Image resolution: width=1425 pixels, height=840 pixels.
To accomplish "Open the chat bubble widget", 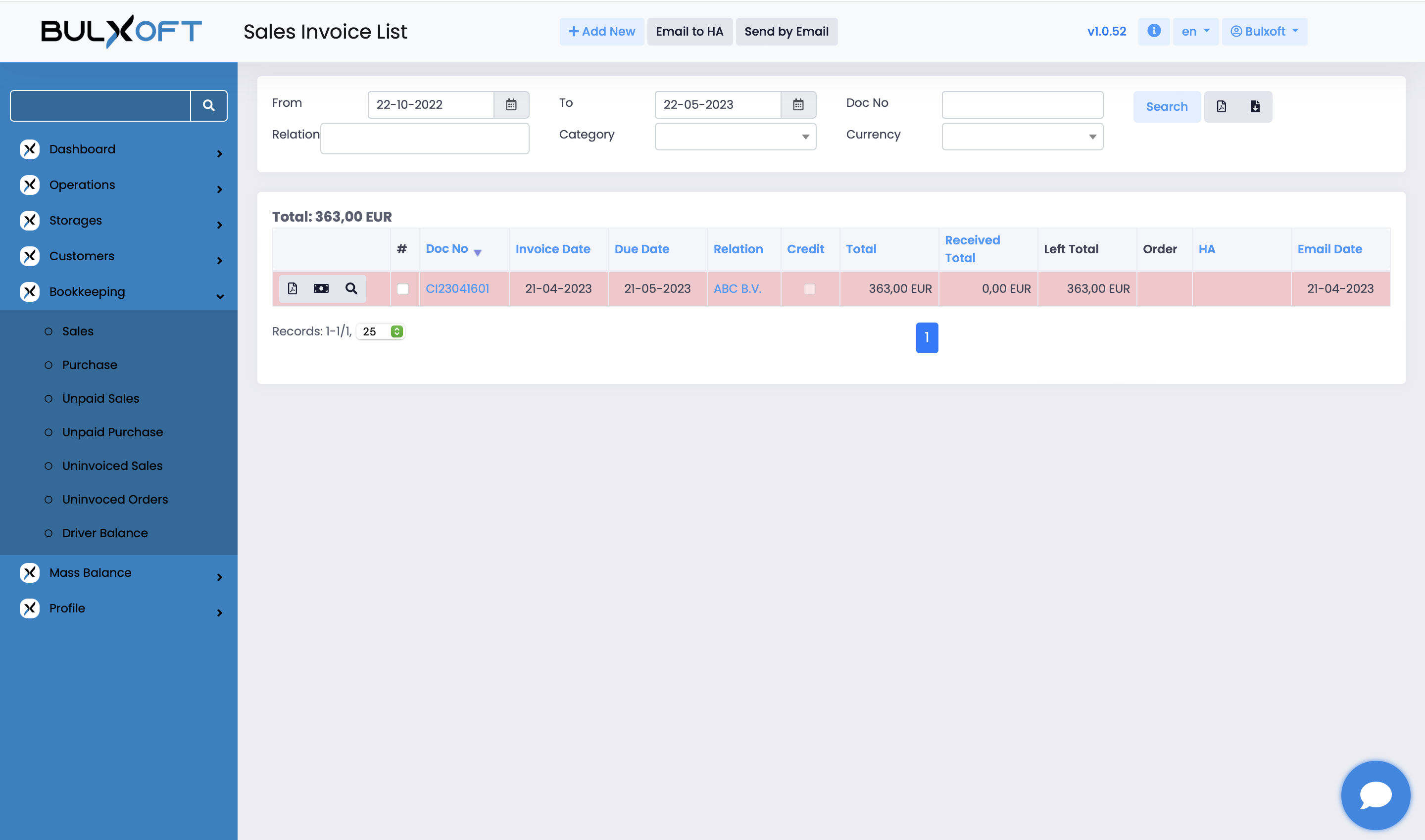I will tap(1375, 794).
